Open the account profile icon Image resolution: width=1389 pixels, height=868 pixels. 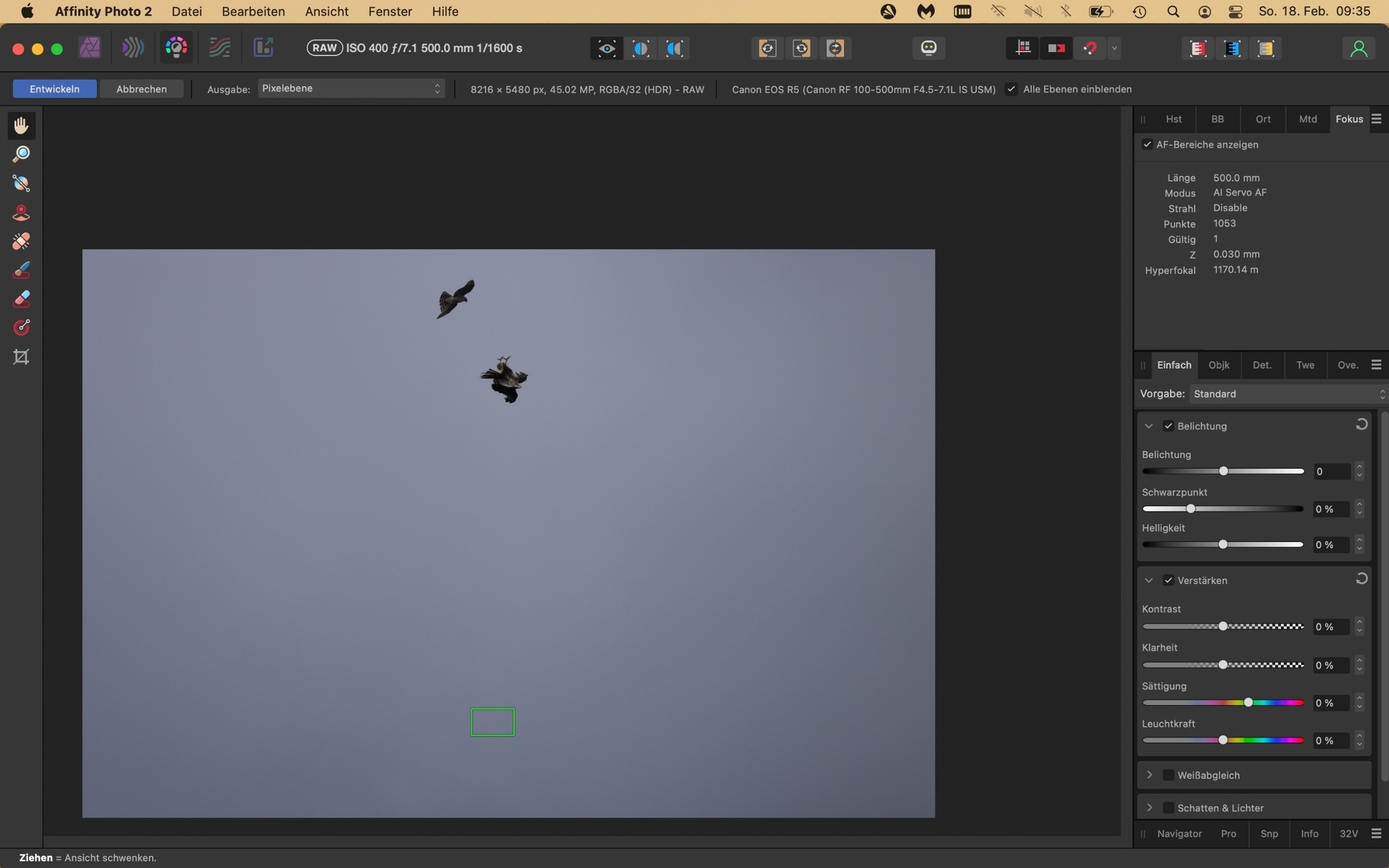pos(1358,48)
